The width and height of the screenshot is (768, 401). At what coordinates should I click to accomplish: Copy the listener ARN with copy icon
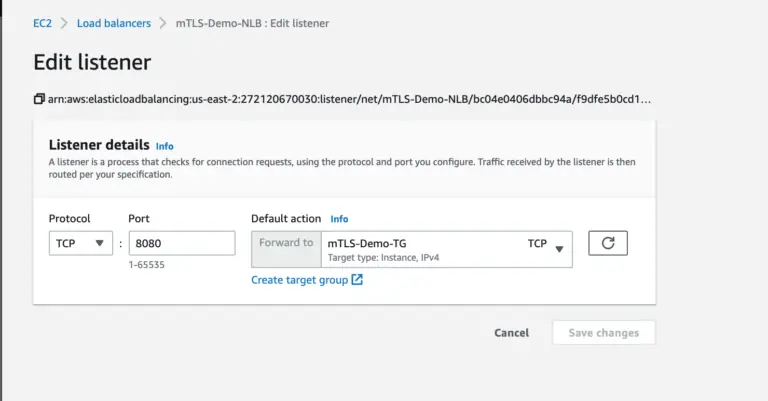tap(39, 99)
